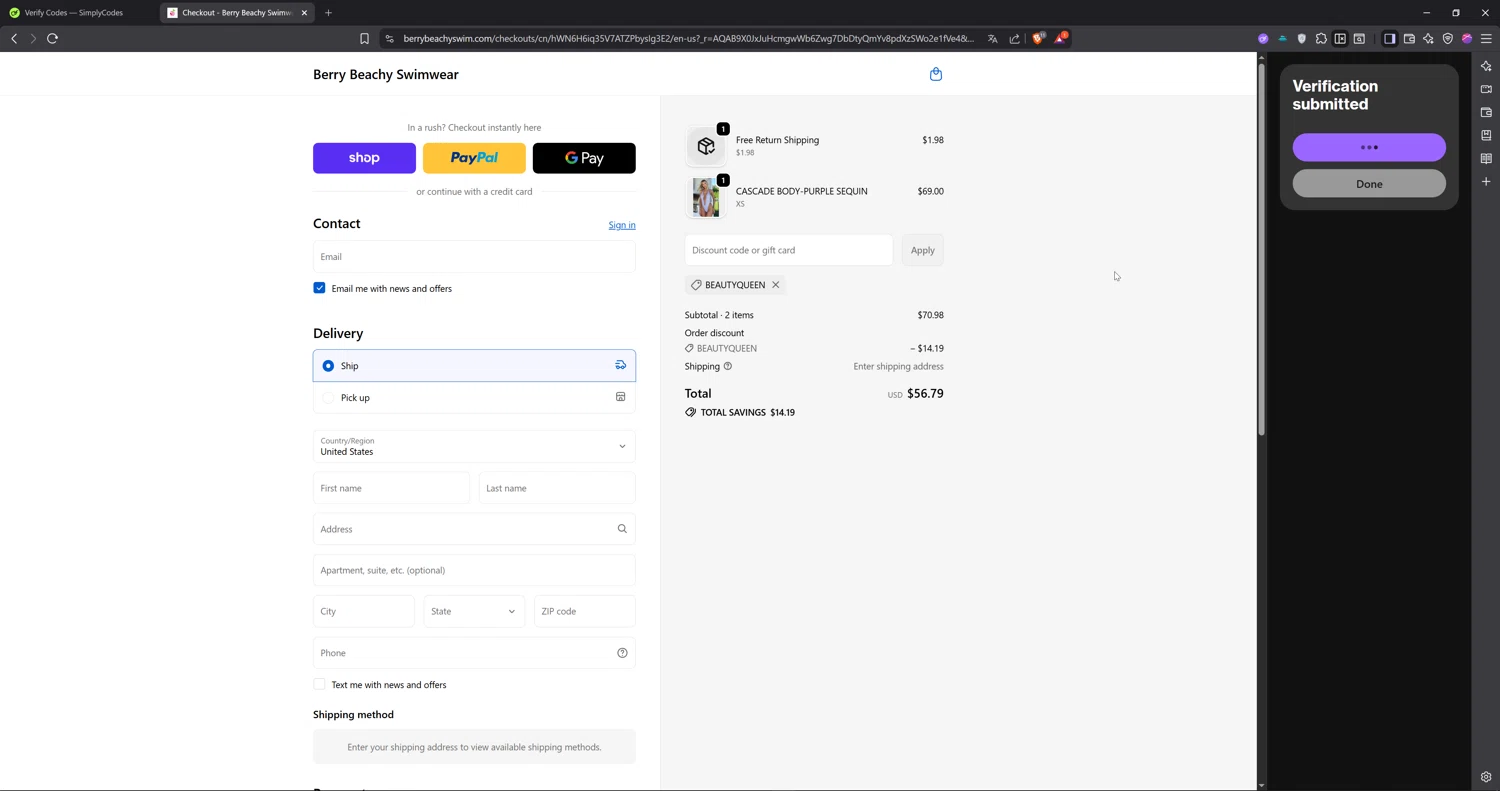The image size is (1500, 791).
Task: Open Brave Talk video icon in sidebar
Action: (x=1486, y=89)
